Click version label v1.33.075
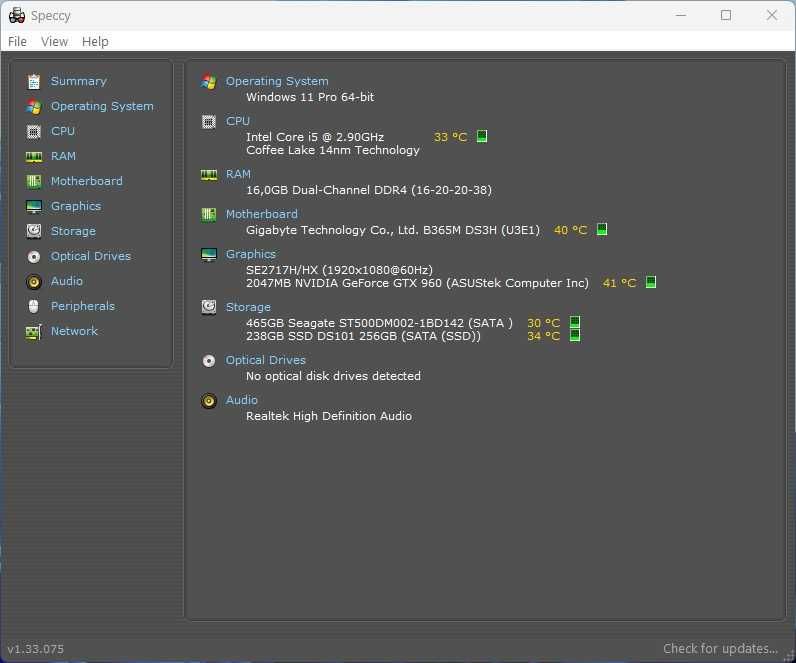 coord(36,649)
